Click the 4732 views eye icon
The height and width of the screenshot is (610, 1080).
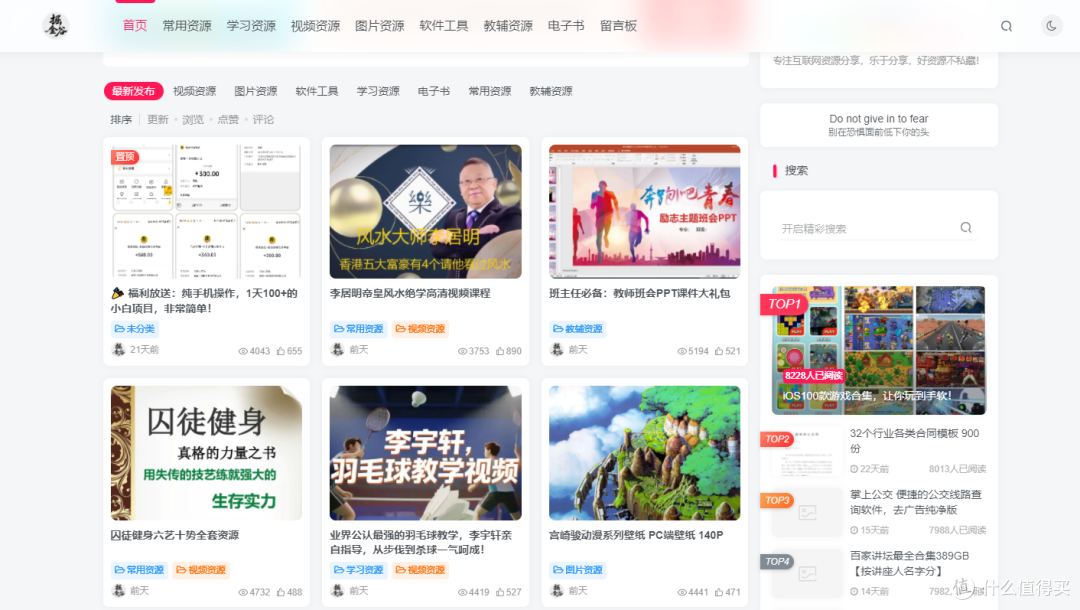(x=242, y=592)
